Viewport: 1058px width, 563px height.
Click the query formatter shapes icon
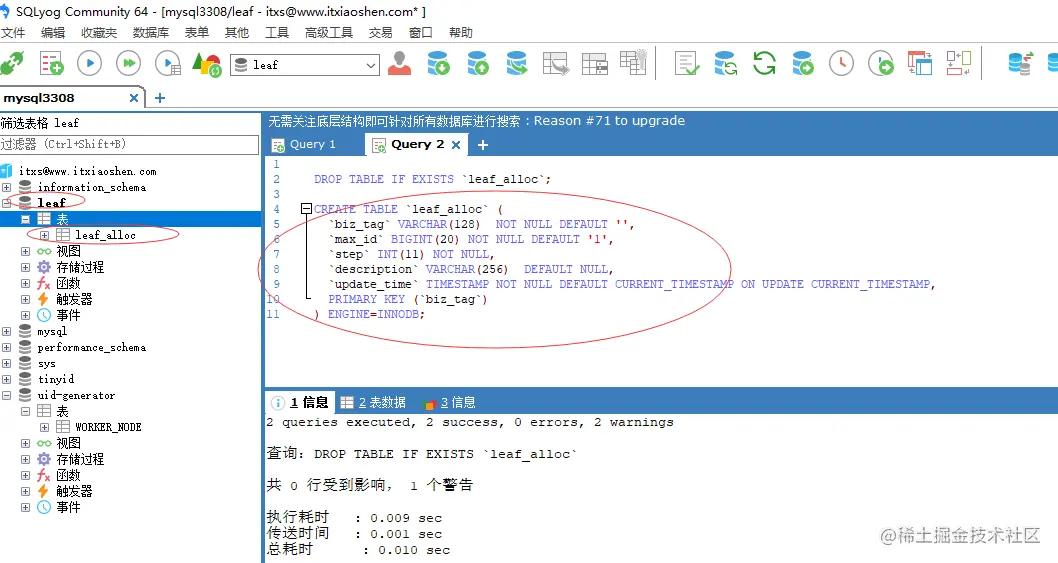click(206, 65)
